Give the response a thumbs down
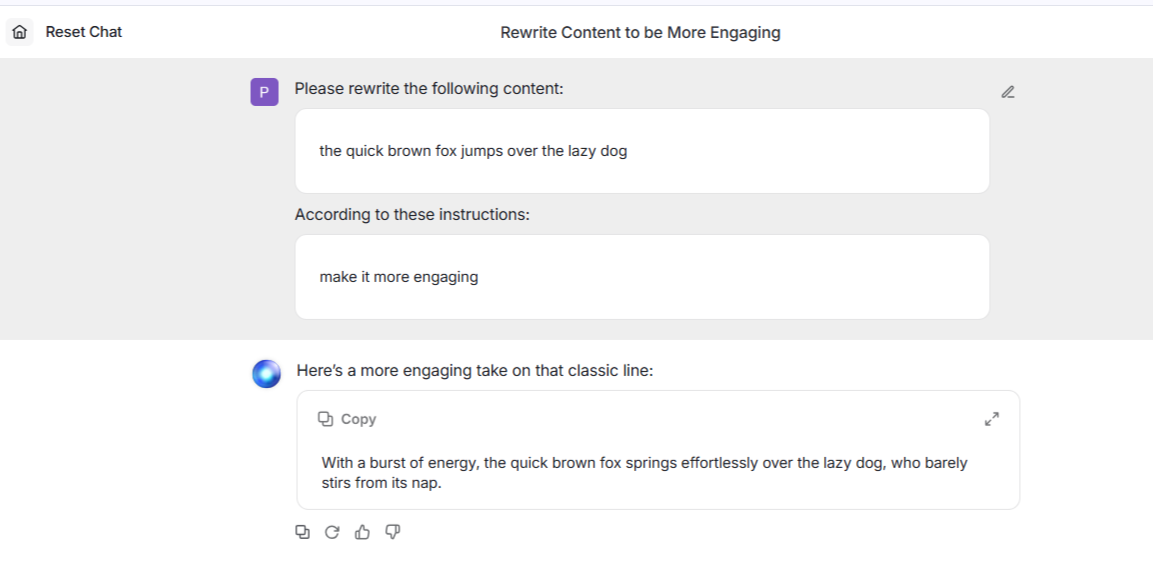 click(x=393, y=532)
